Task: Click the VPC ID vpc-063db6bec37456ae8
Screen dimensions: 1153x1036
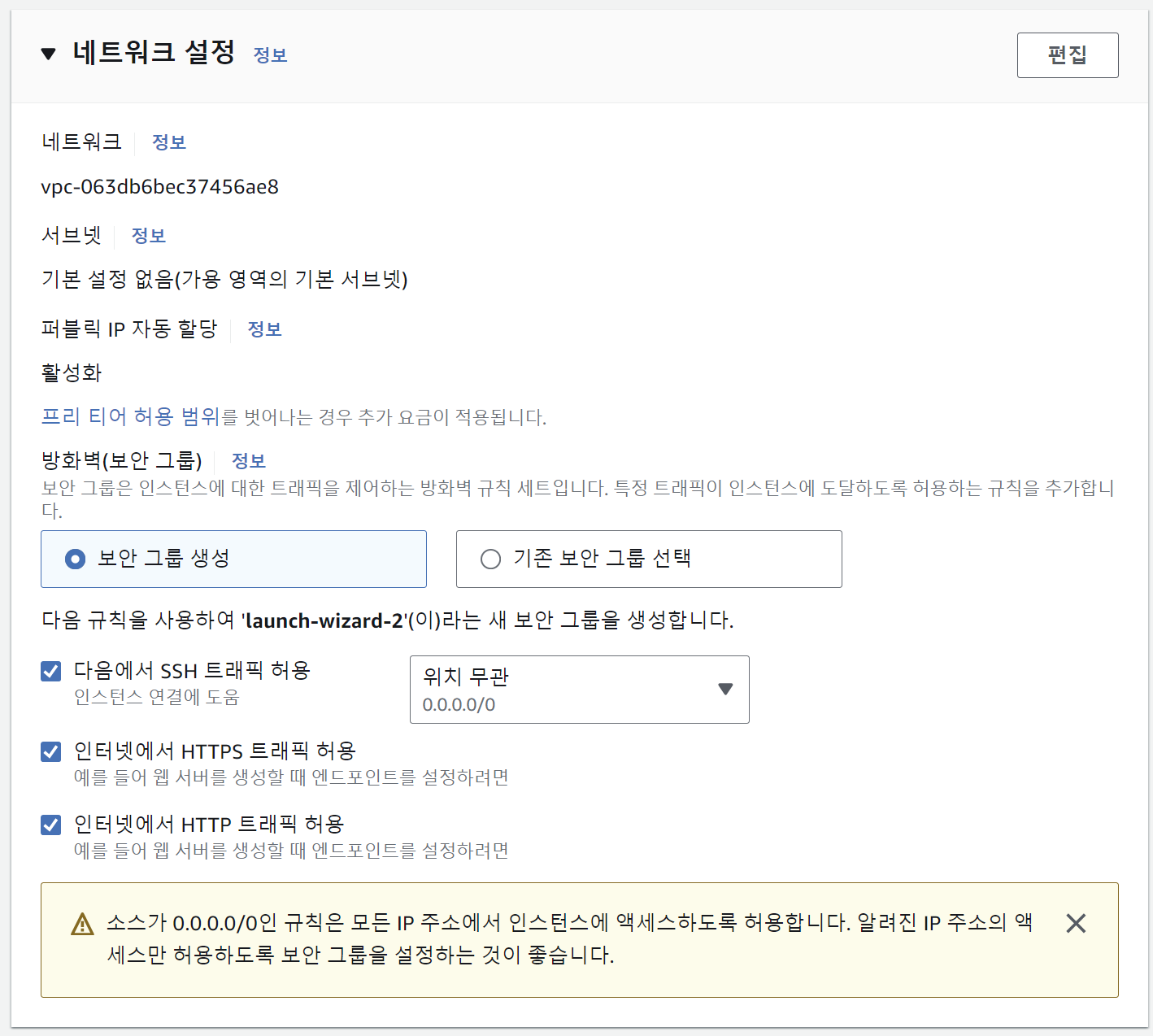Action: coord(160,187)
